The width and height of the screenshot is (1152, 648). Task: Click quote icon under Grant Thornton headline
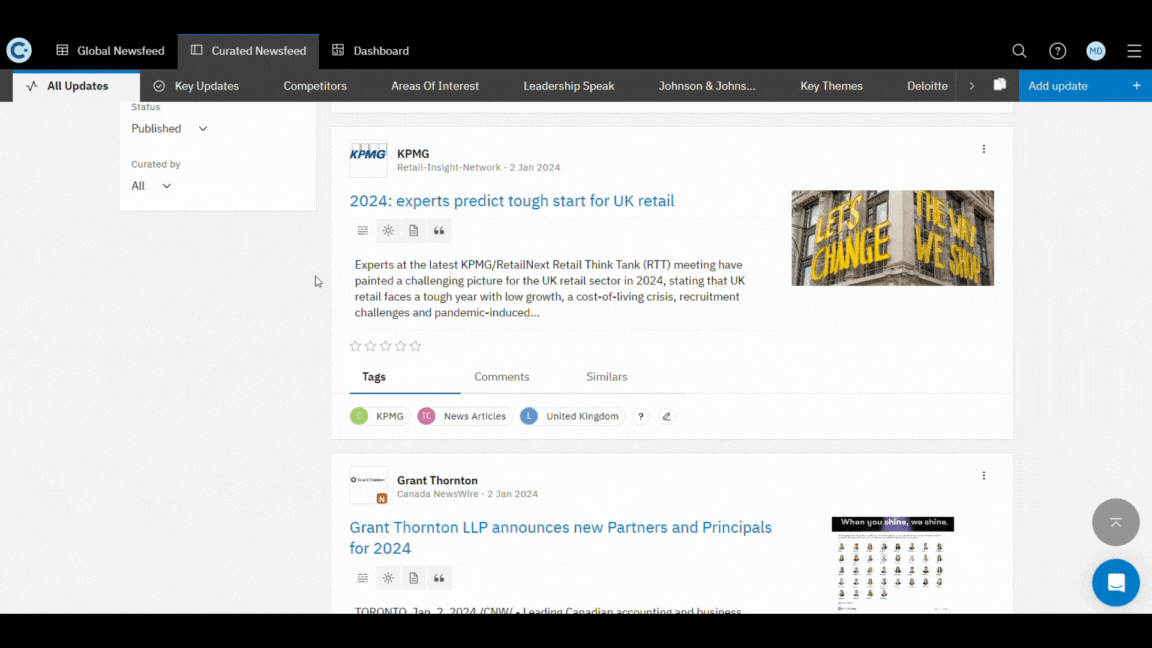(x=439, y=578)
